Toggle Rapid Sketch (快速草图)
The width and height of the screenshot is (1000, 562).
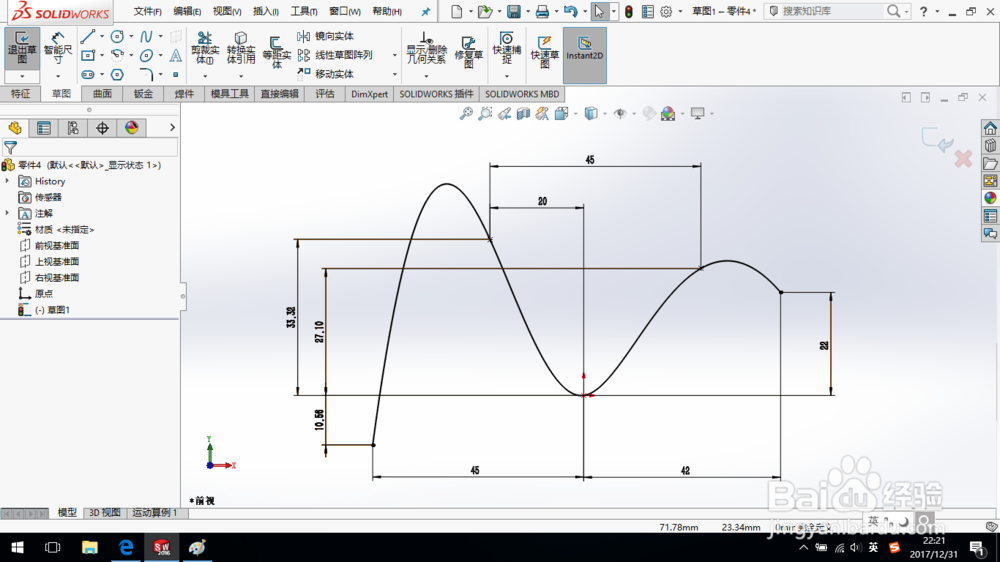click(x=545, y=51)
